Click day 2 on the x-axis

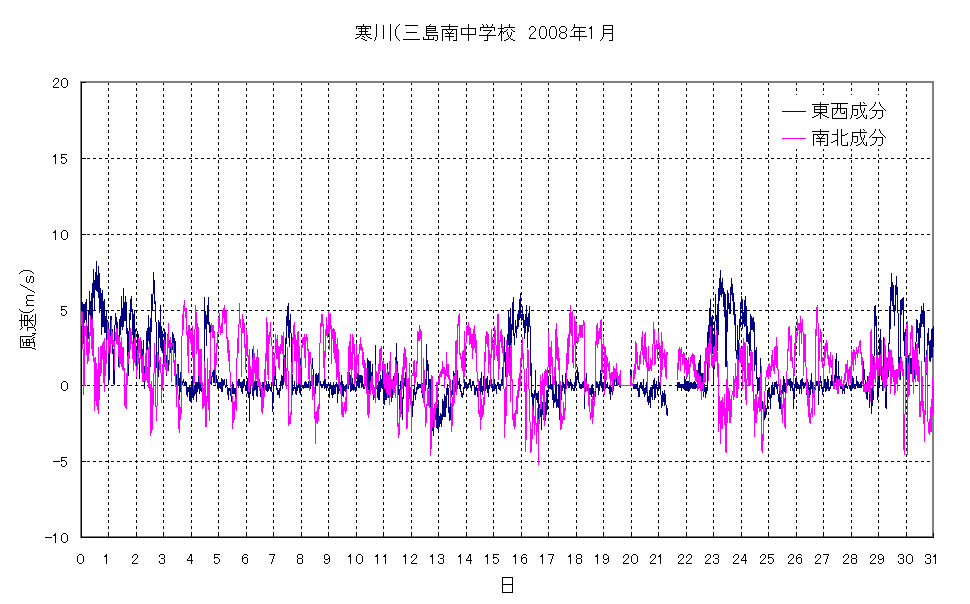tap(135, 559)
